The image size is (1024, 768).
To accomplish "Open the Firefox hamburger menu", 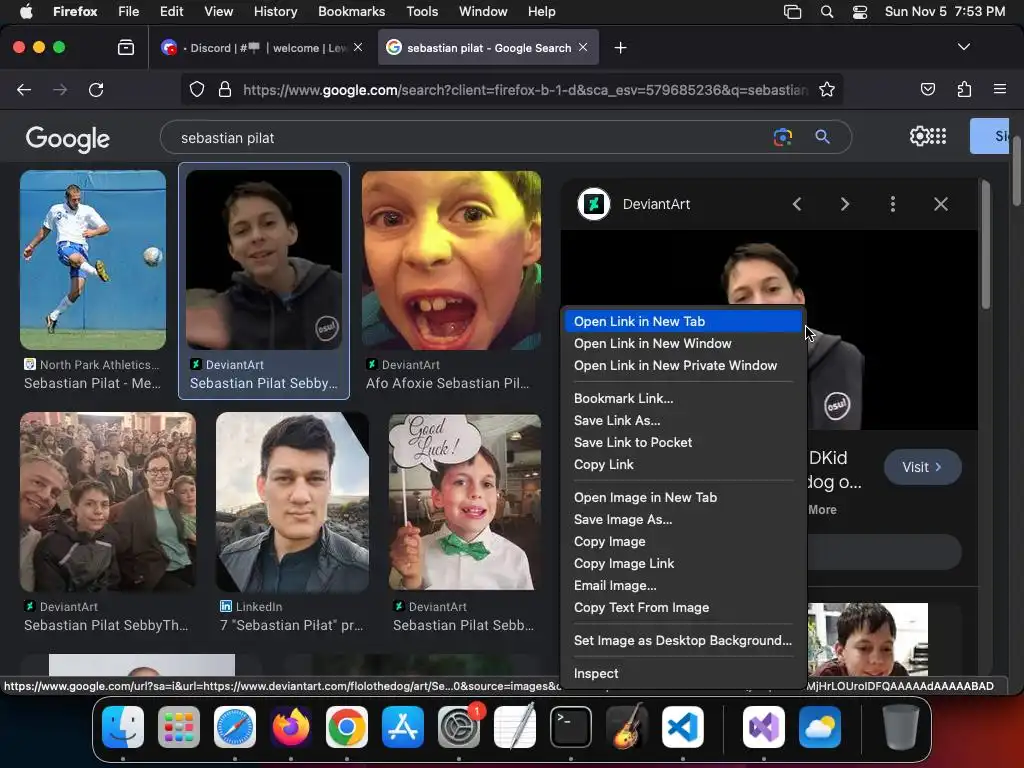I will click(x=999, y=89).
